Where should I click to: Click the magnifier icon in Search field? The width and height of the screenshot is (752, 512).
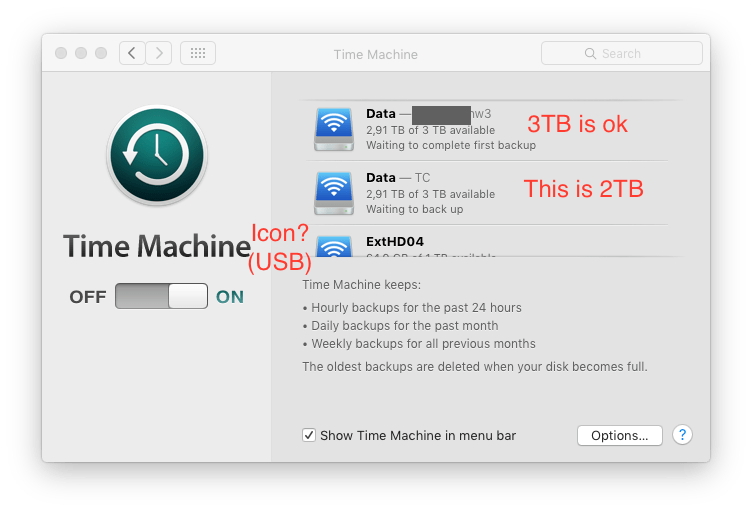pos(590,53)
